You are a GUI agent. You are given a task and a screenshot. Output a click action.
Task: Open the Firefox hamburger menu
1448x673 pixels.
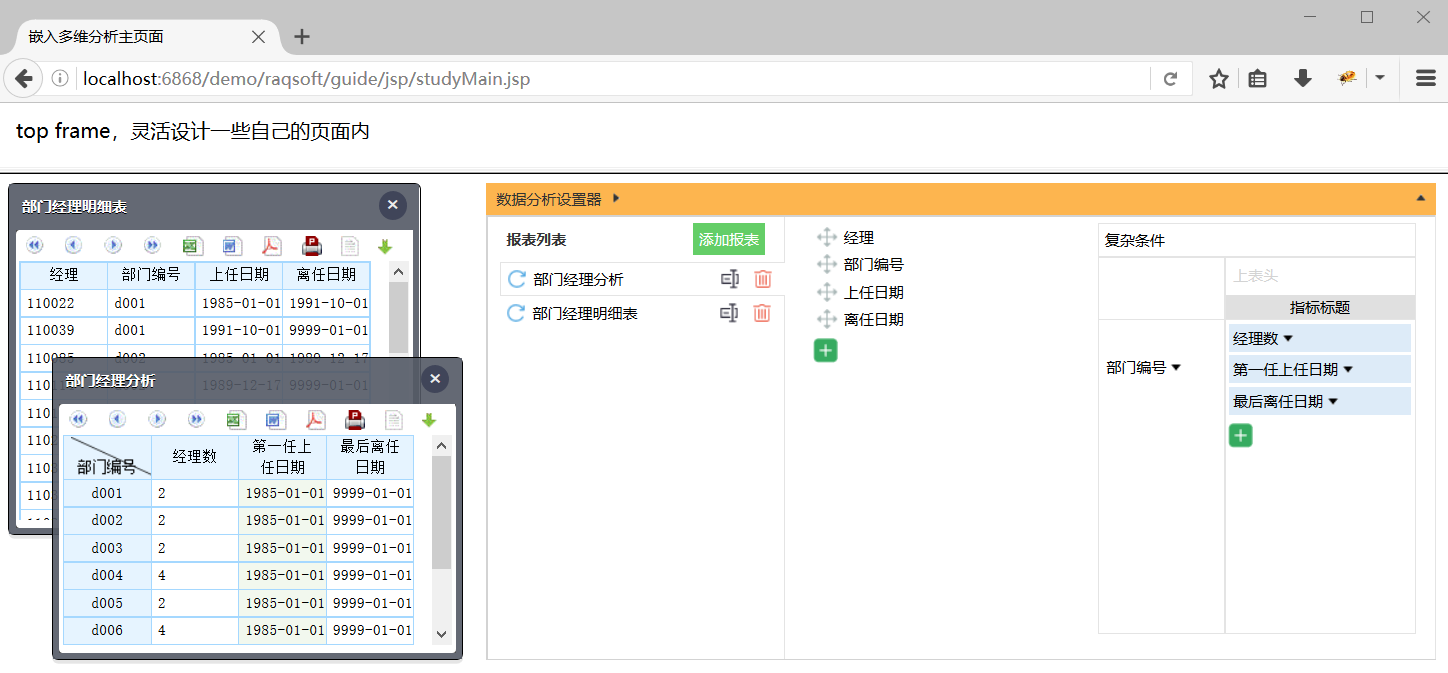click(1426, 79)
